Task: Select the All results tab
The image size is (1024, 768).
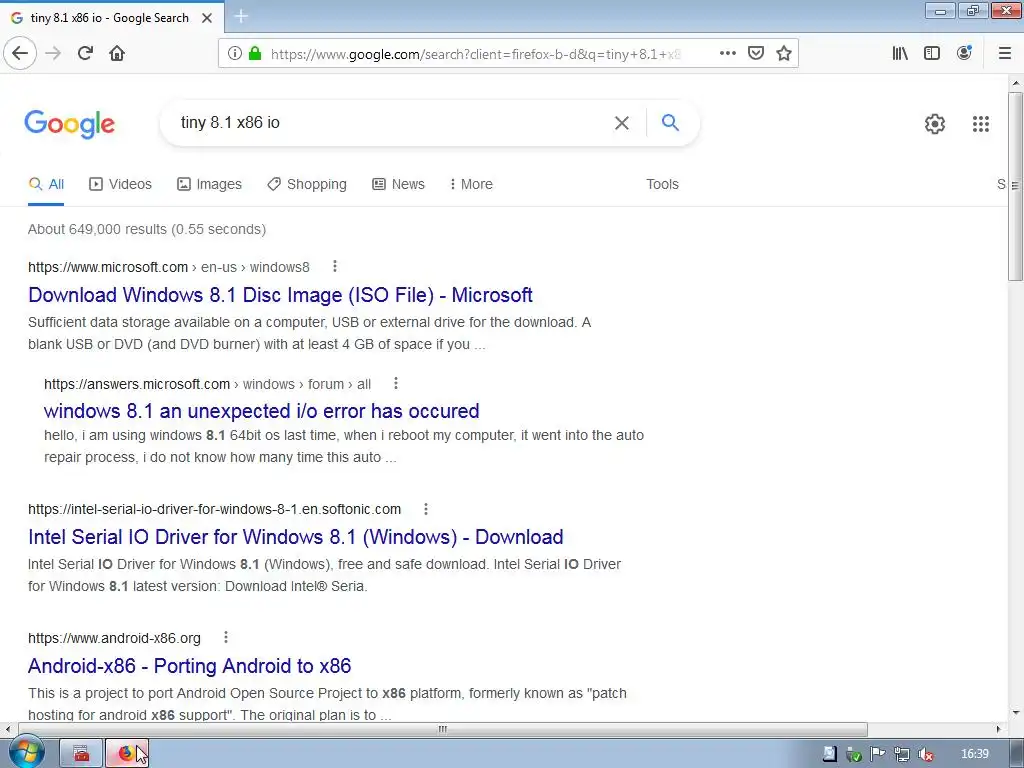Action: click(46, 184)
